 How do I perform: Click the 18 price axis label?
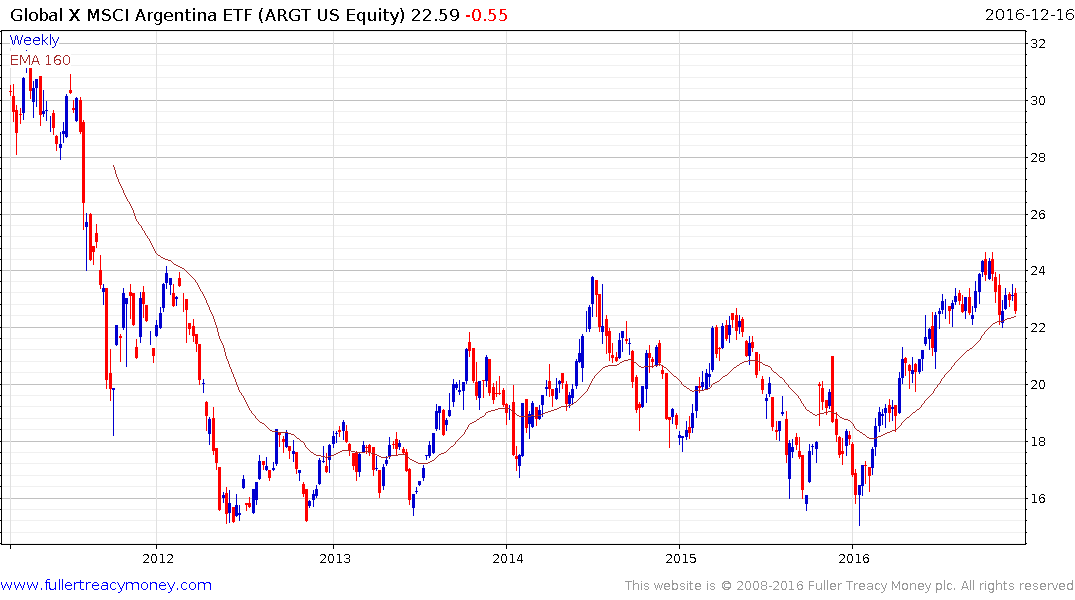click(x=1038, y=442)
